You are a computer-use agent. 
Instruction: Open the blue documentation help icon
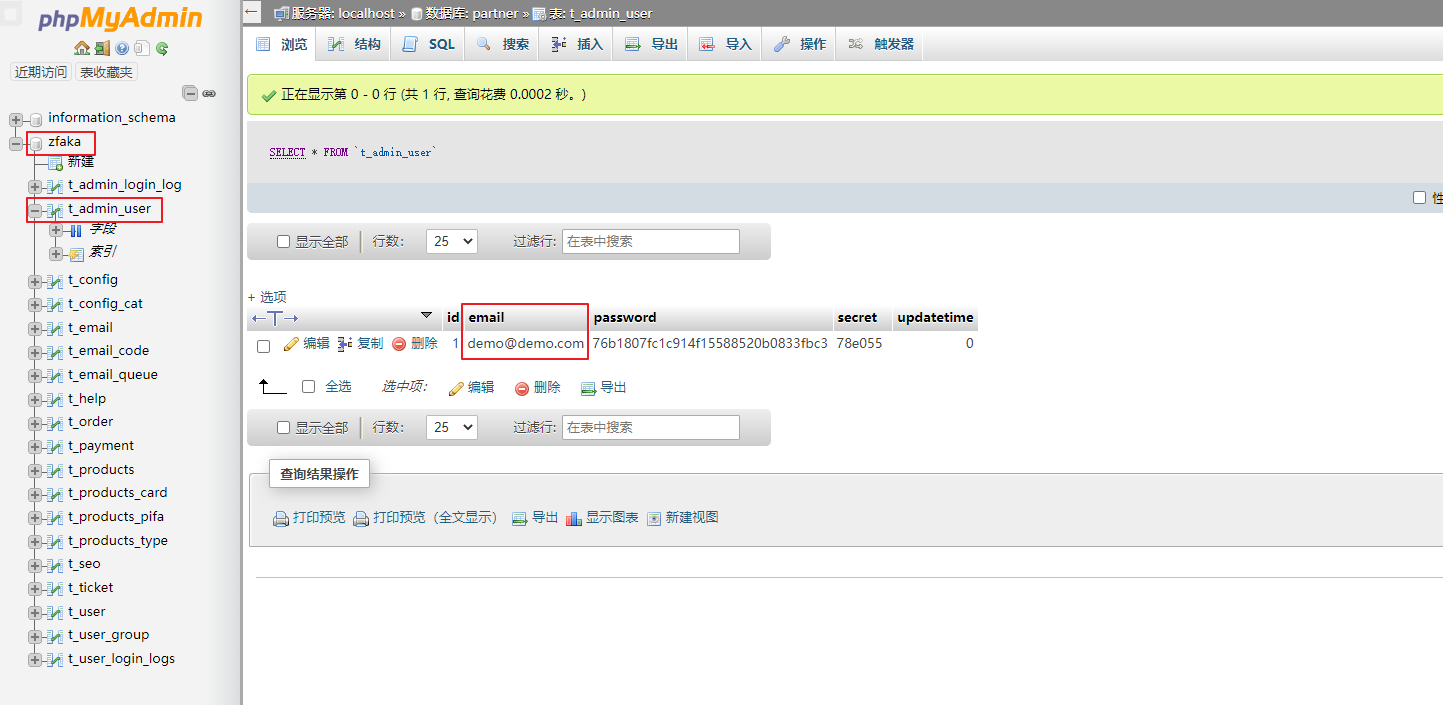tap(122, 48)
